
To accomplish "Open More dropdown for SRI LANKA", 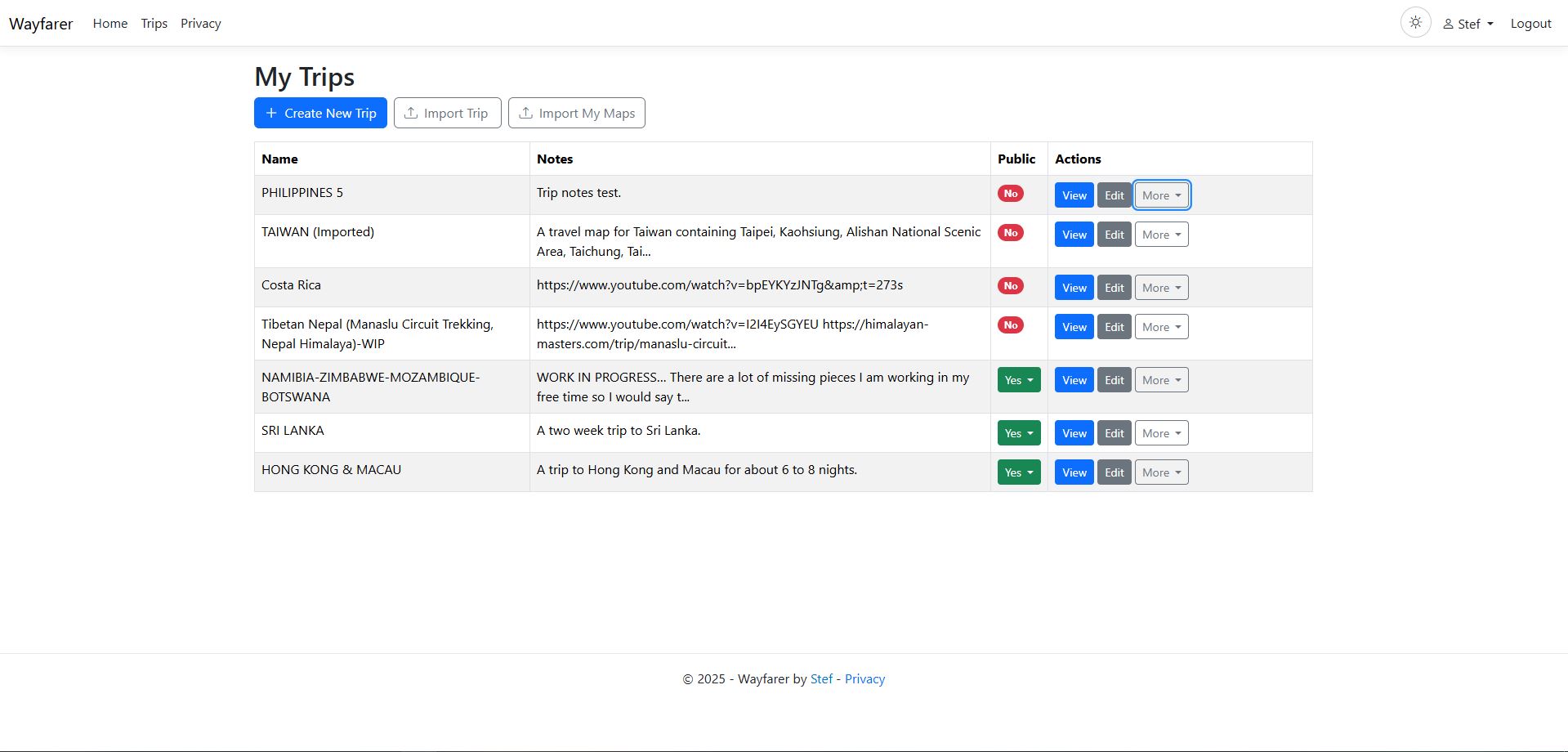I will click(x=1161, y=433).
